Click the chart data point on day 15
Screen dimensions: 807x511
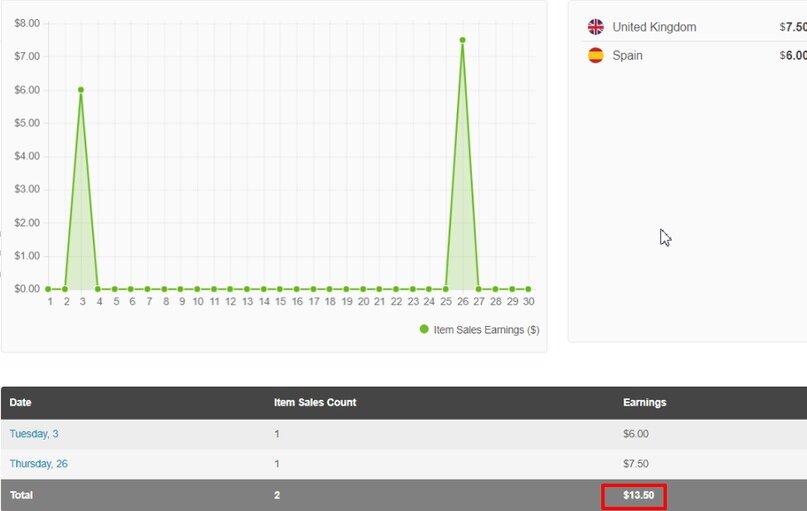pyautogui.click(x=280, y=289)
